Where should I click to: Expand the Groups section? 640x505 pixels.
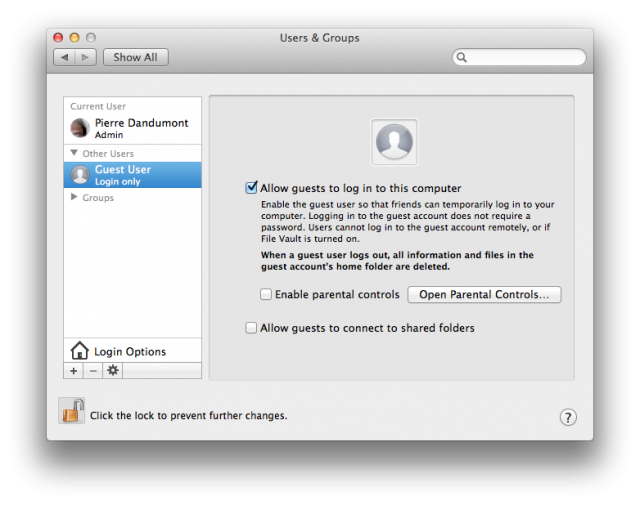tap(74, 197)
